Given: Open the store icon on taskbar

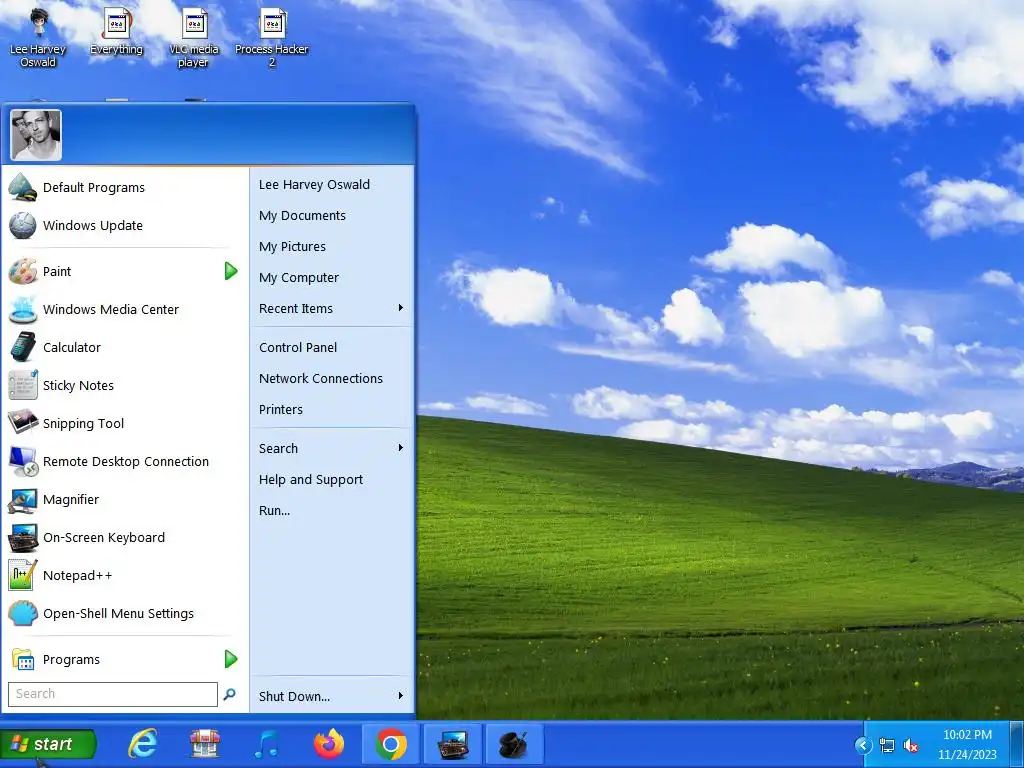Looking at the screenshot, I should 204,744.
